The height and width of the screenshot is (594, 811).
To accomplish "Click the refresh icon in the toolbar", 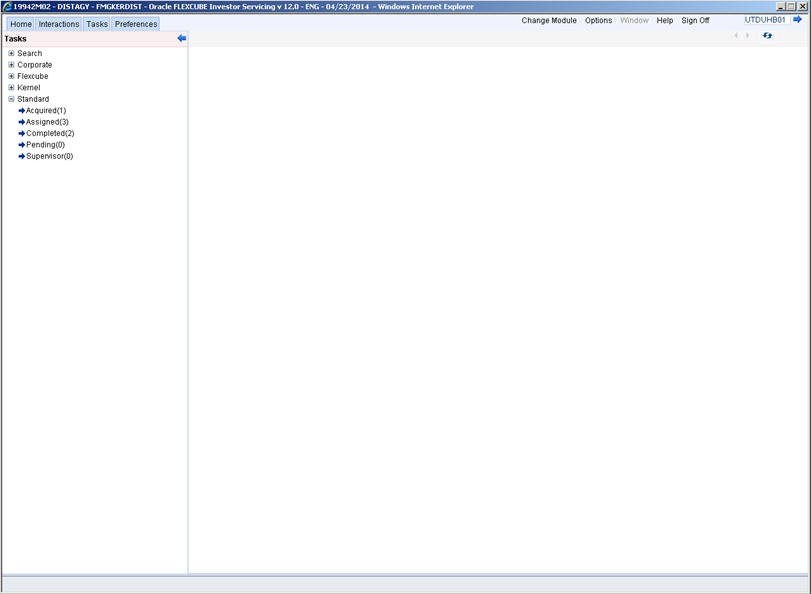I will [767, 35].
